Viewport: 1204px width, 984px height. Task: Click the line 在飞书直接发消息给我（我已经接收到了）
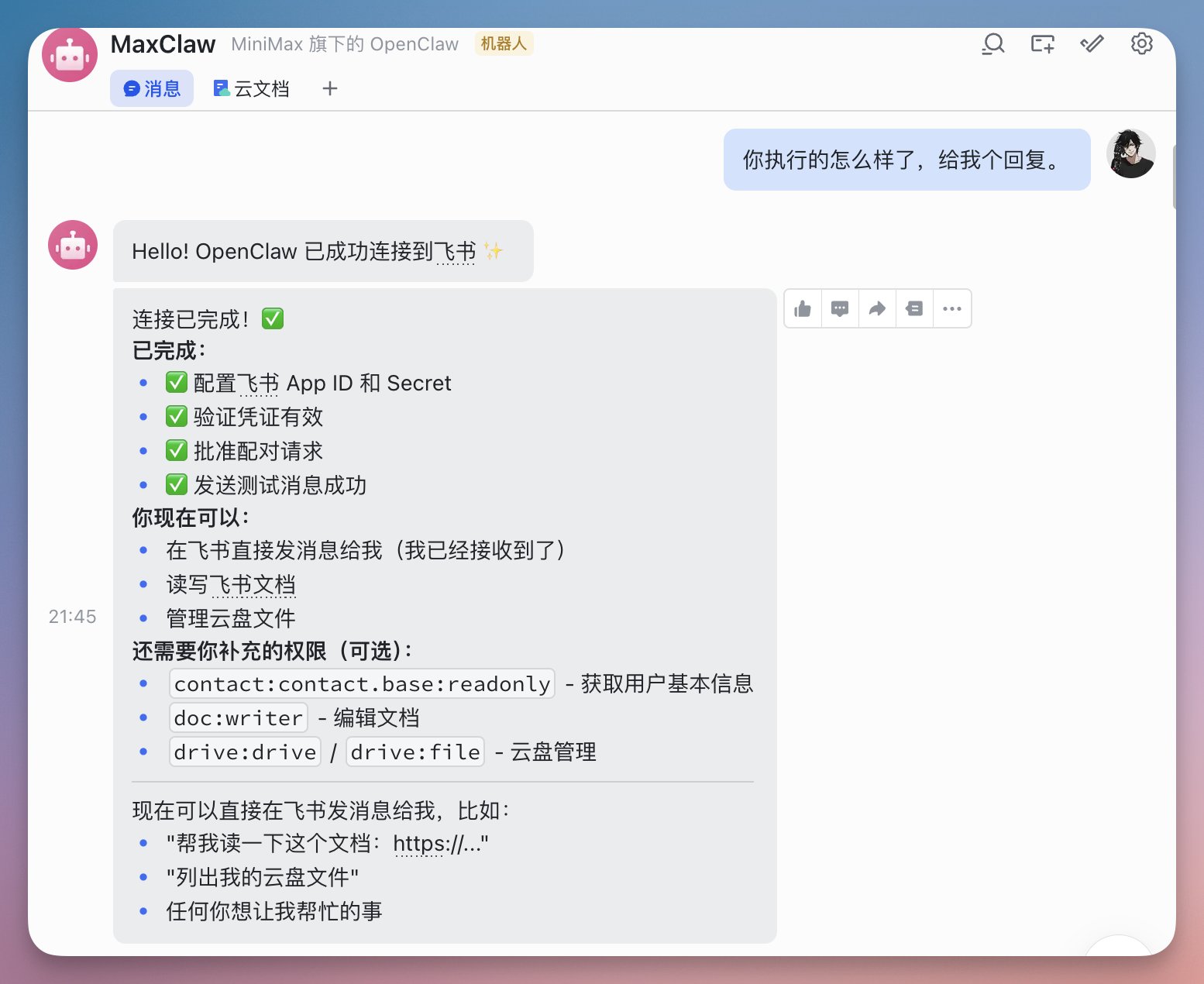(366, 550)
